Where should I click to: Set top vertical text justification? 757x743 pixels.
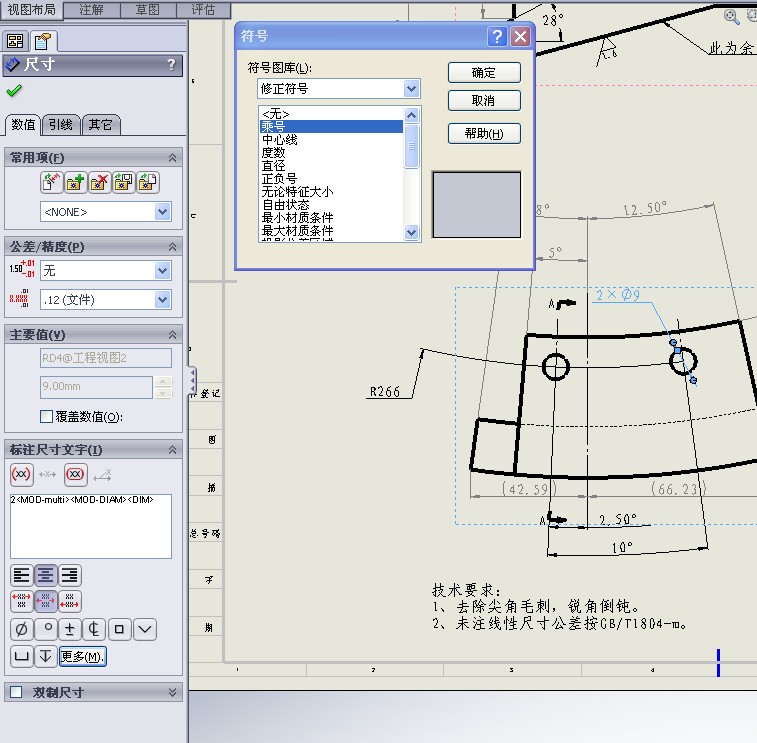point(22,601)
